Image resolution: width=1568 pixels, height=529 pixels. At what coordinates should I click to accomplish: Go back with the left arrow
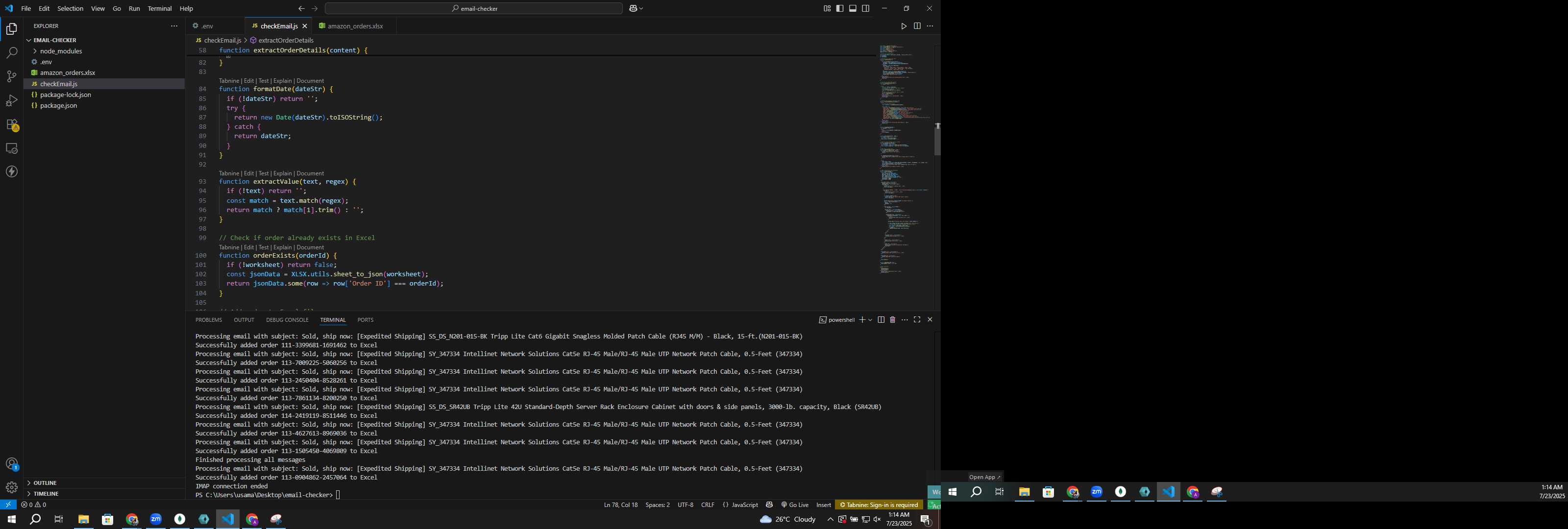pyautogui.click(x=301, y=8)
